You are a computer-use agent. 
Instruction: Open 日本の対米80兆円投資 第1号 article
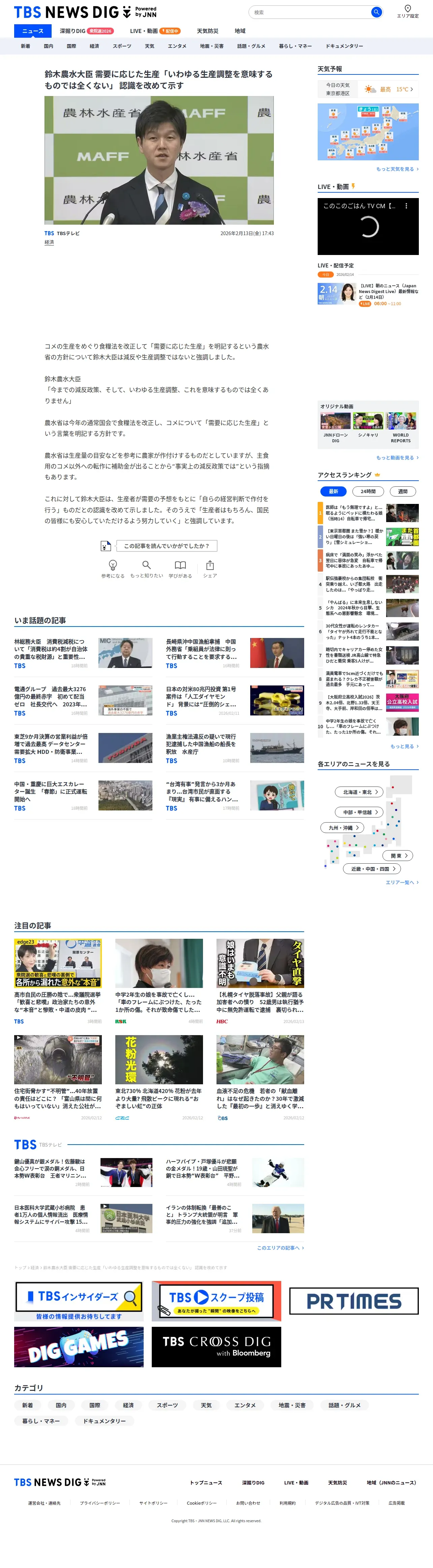click(235, 701)
